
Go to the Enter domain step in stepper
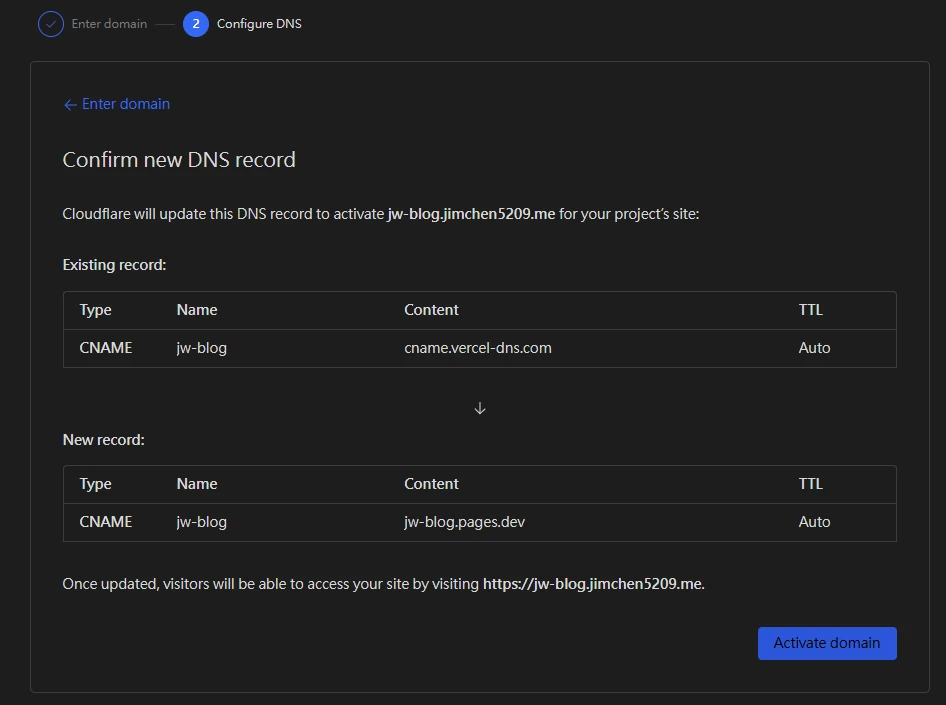point(109,24)
